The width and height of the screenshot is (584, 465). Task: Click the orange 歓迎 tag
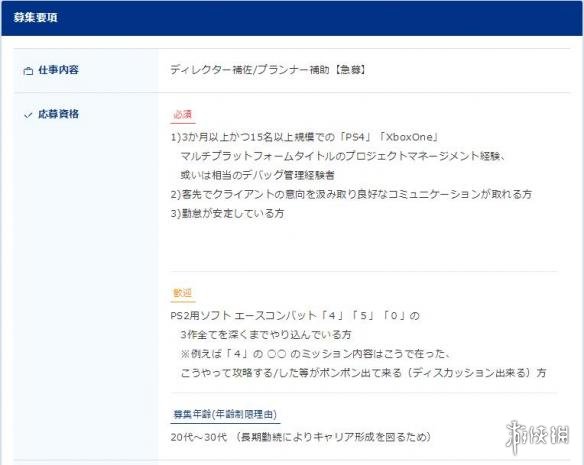(x=182, y=293)
